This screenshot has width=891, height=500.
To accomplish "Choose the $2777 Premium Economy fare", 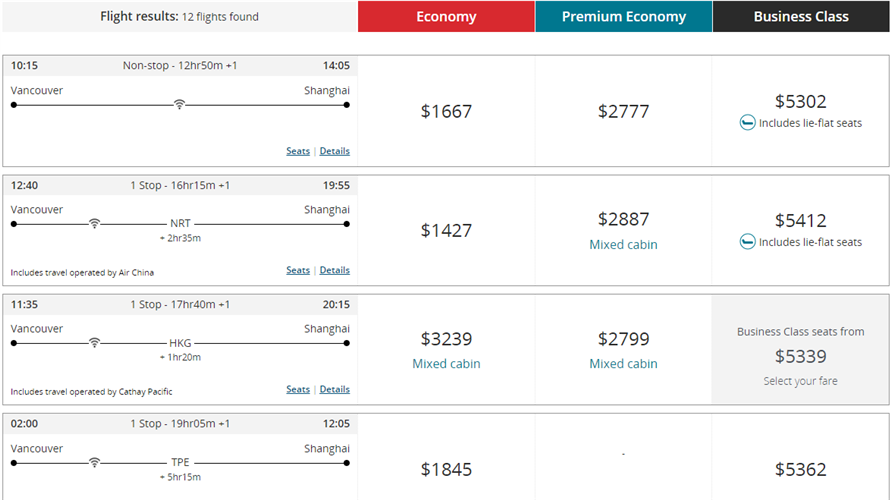I will (x=624, y=111).
